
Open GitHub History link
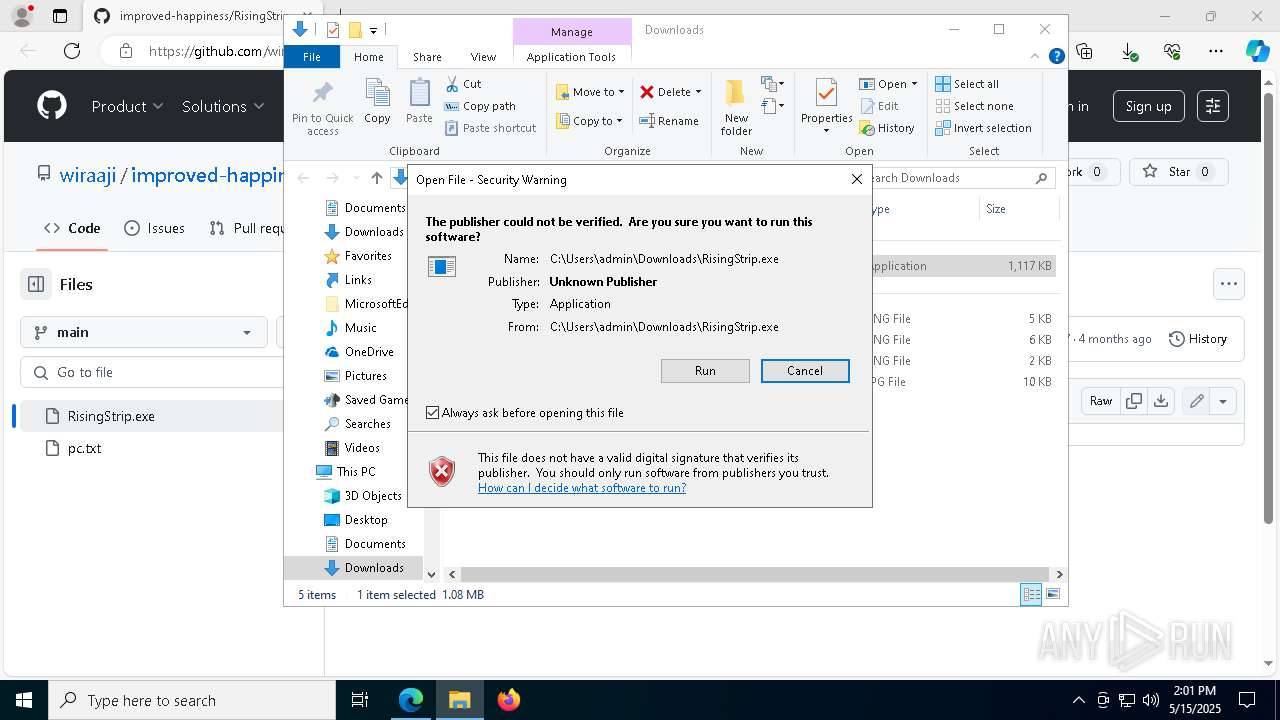click(1198, 339)
